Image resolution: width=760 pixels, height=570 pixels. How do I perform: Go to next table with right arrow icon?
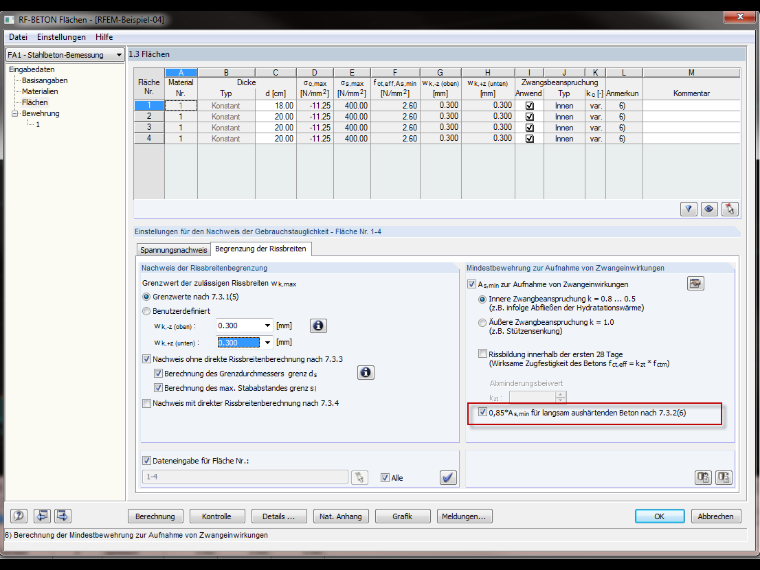pyautogui.click(x=63, y=516)
